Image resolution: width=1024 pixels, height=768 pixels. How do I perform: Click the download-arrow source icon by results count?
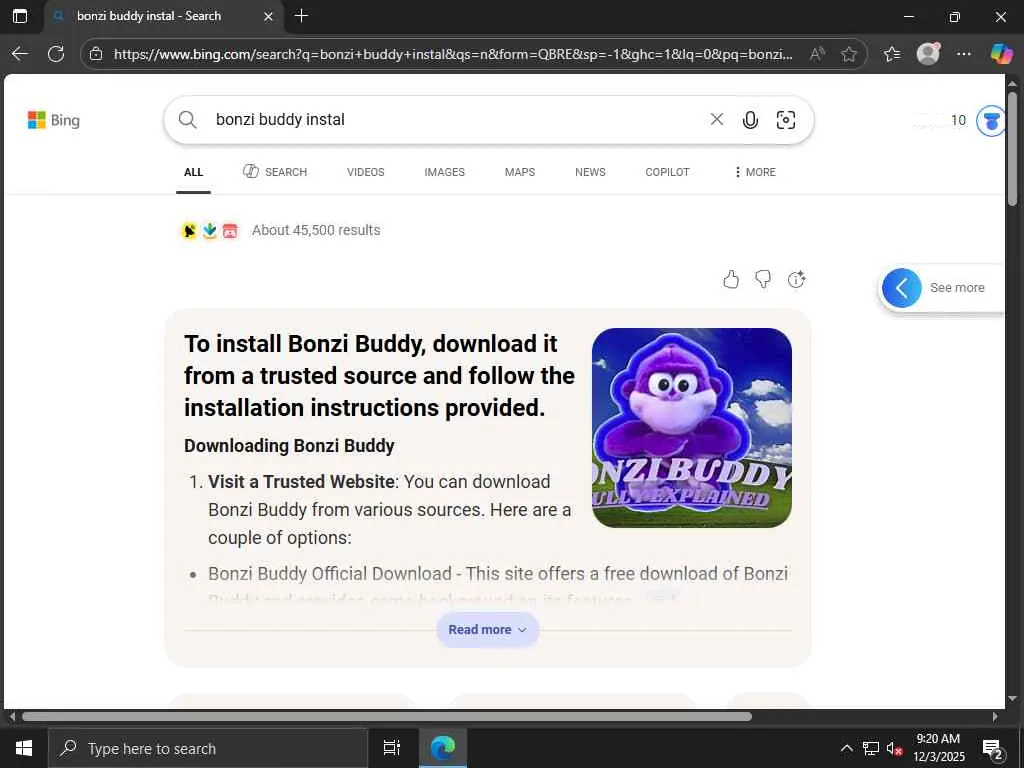point(210,231)
